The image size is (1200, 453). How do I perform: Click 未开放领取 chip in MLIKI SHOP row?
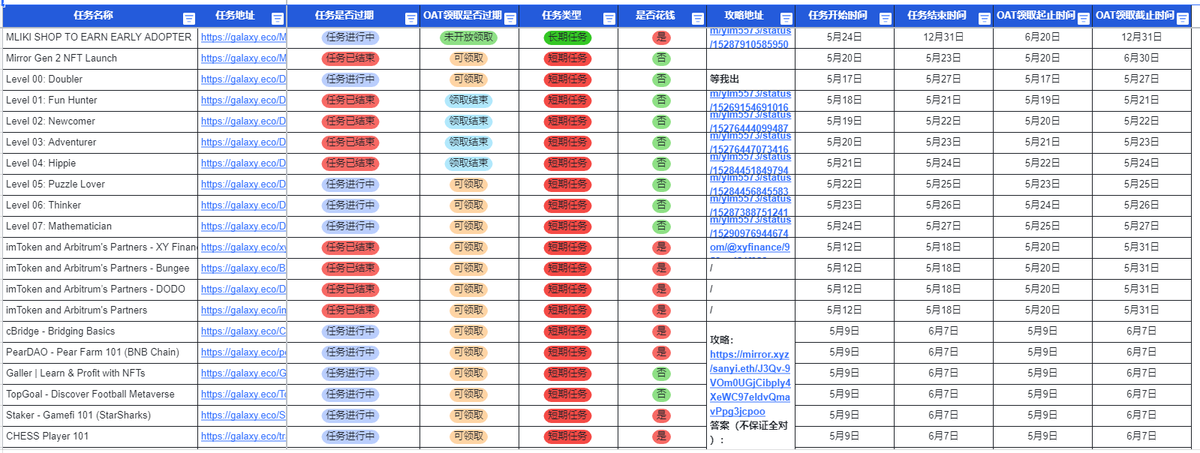click(469, 37)
